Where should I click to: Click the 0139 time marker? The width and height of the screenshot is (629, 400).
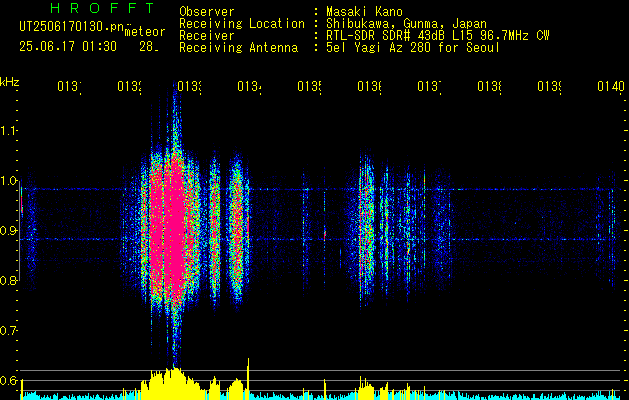pyautogui.click(x=549, y=86)
